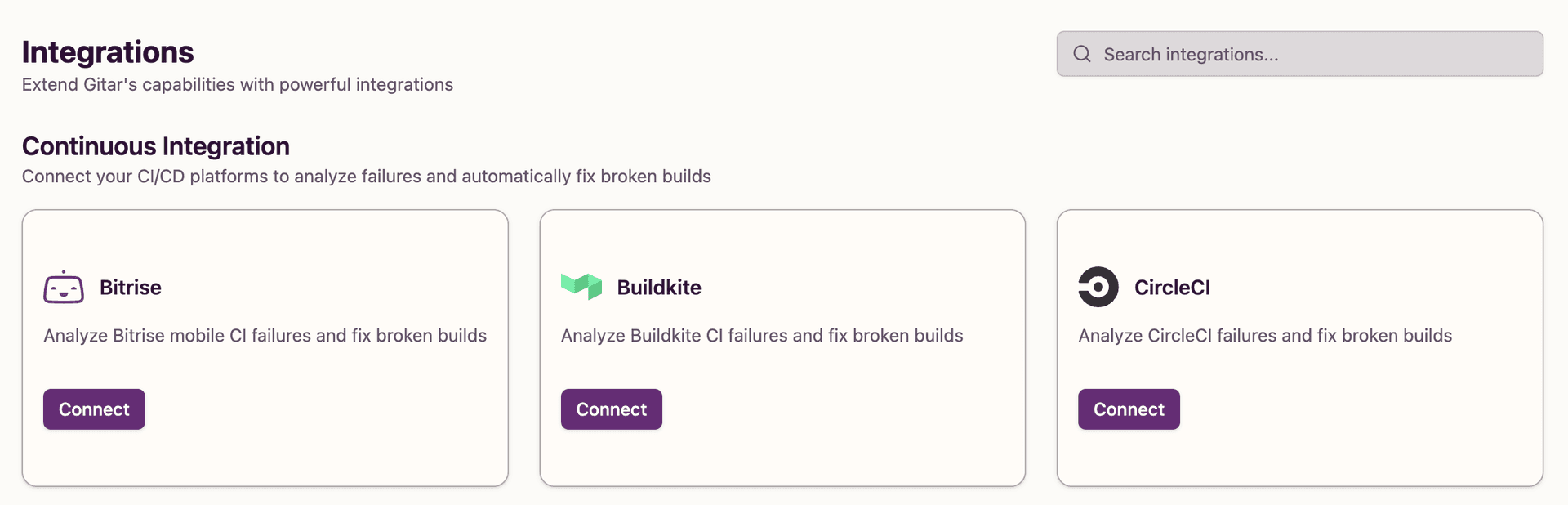Image resolution: width=1568 pixels, height=505 pixels.
Task: Click the CircleCI failure analysis description text
Action: [1264, 335]
